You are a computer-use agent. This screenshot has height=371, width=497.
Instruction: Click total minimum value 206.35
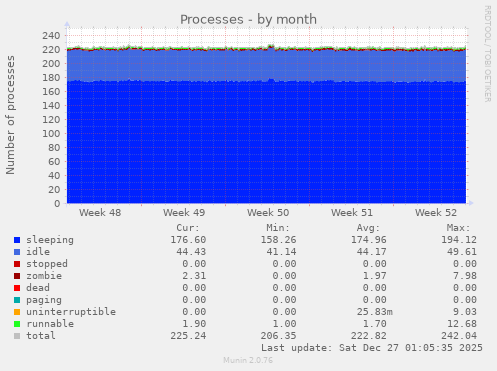click(x=278, y=336)
